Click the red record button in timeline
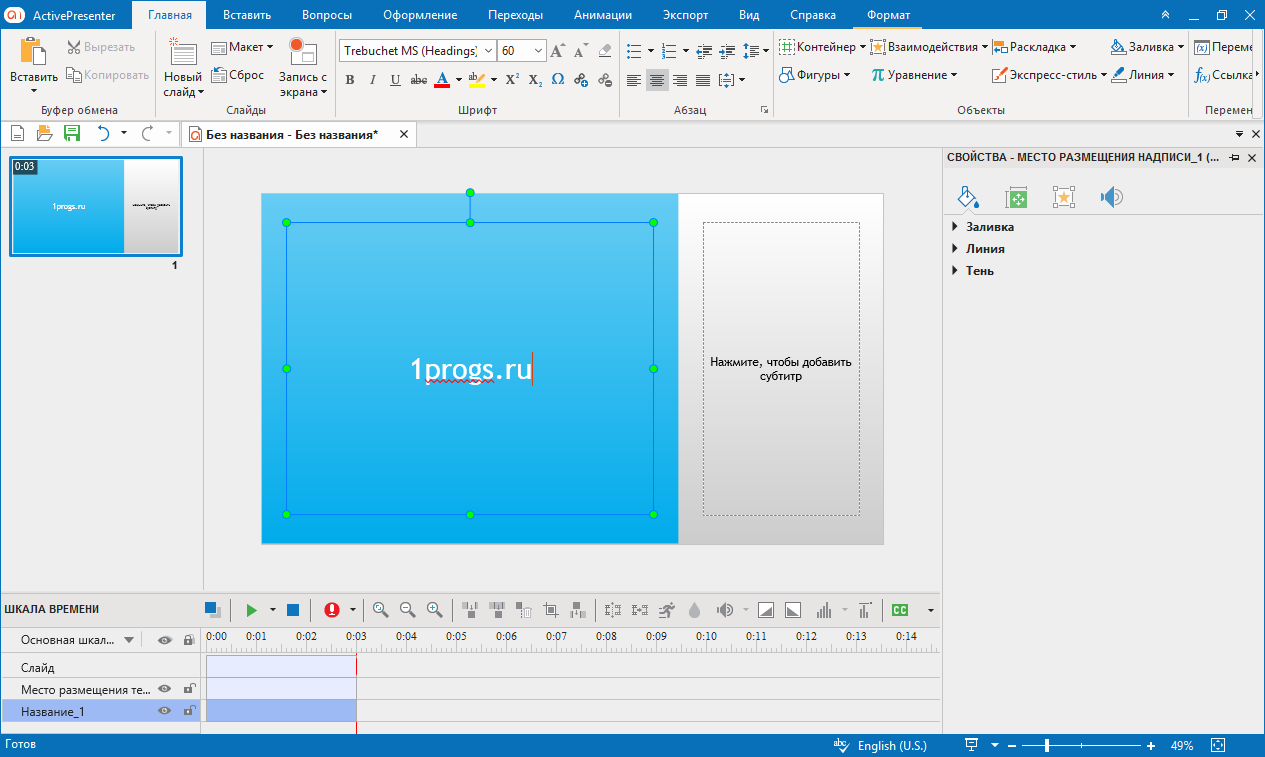 [x=331, y=610]
